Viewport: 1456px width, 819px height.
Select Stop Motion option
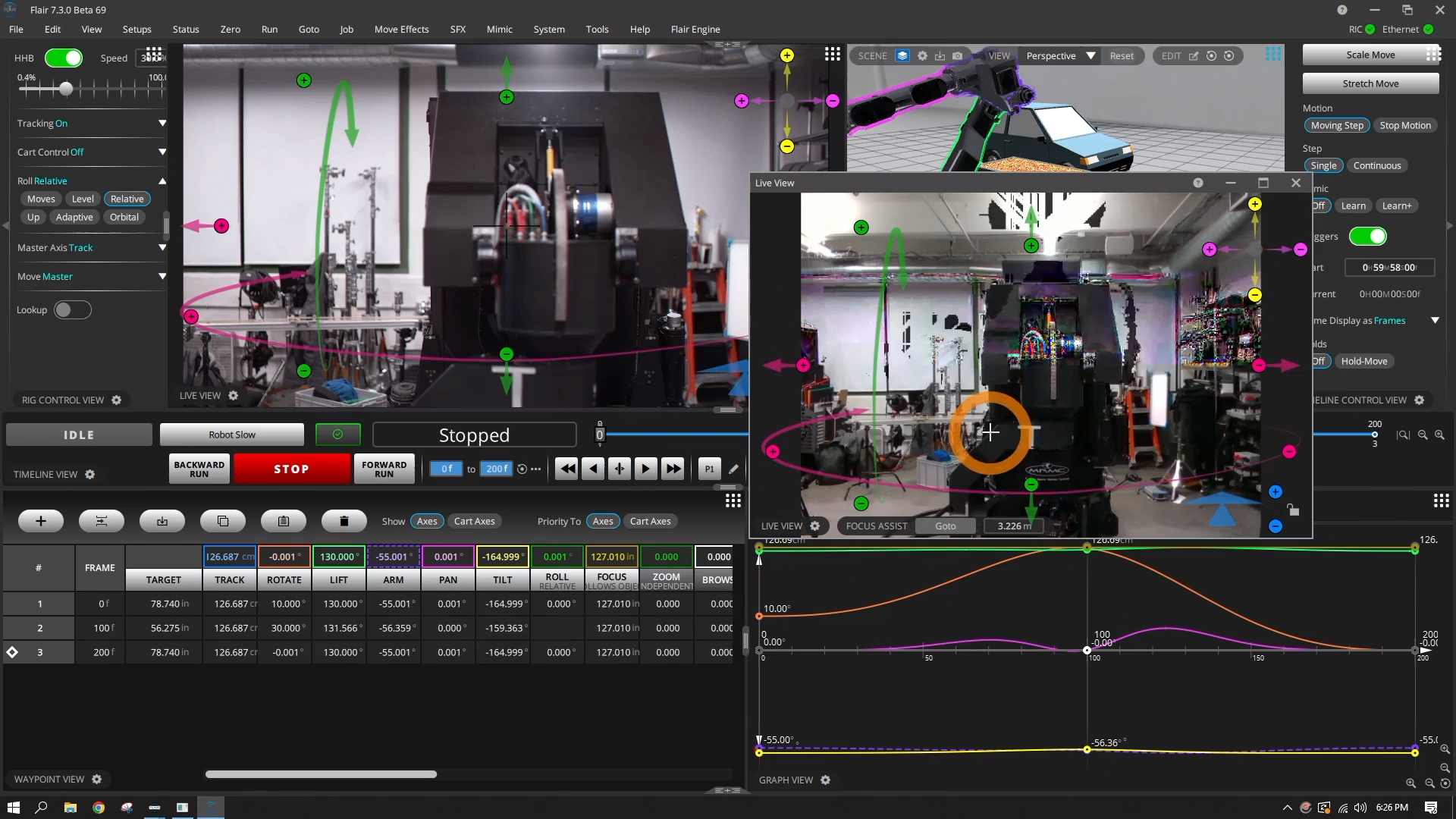click(1405, 125)
